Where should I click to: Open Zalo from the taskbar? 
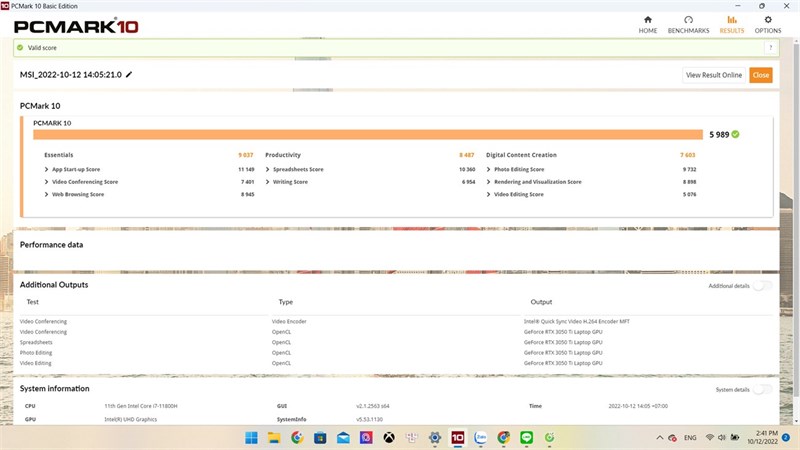481,437
